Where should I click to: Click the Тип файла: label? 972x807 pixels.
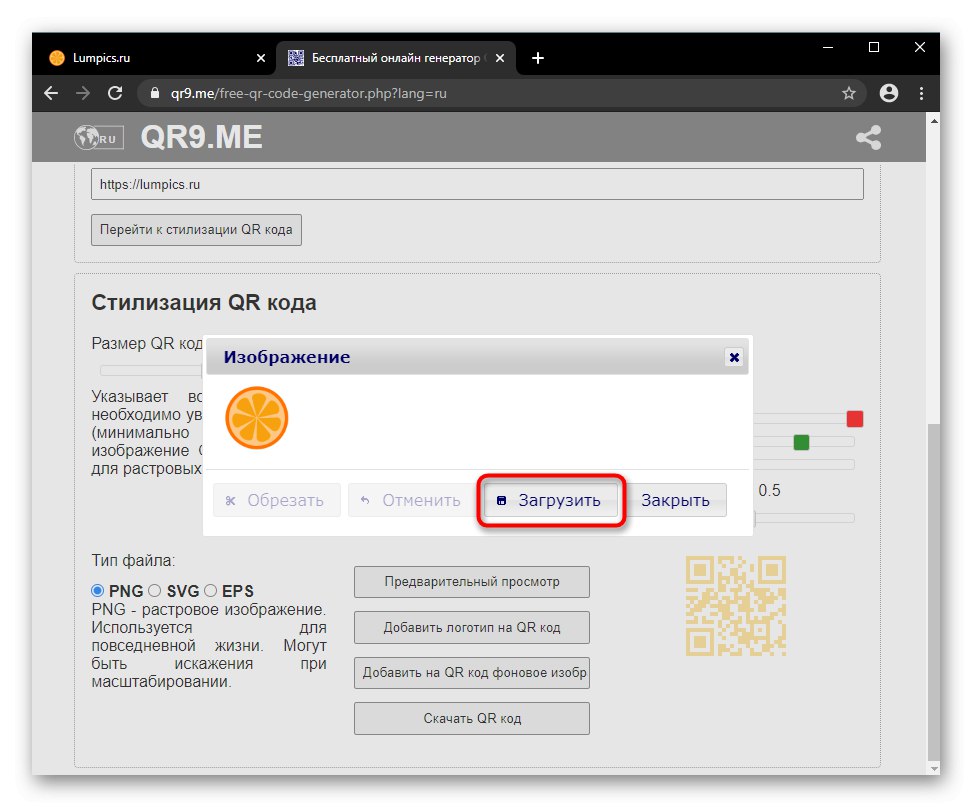[x=133, y=561]
